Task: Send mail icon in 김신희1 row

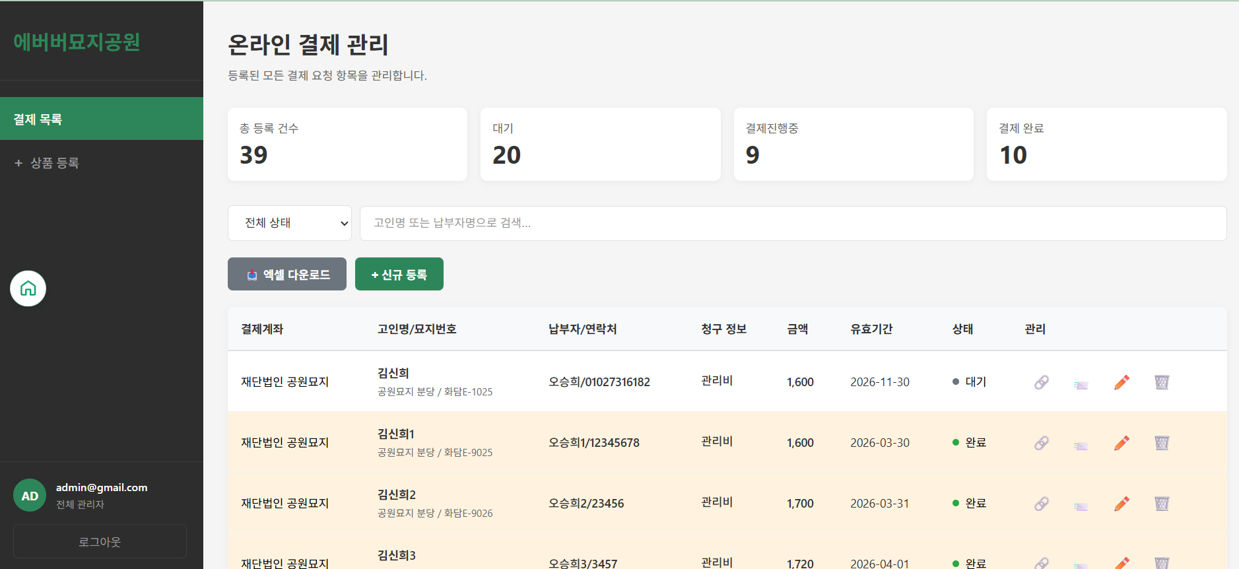Action: point(1081,444)
